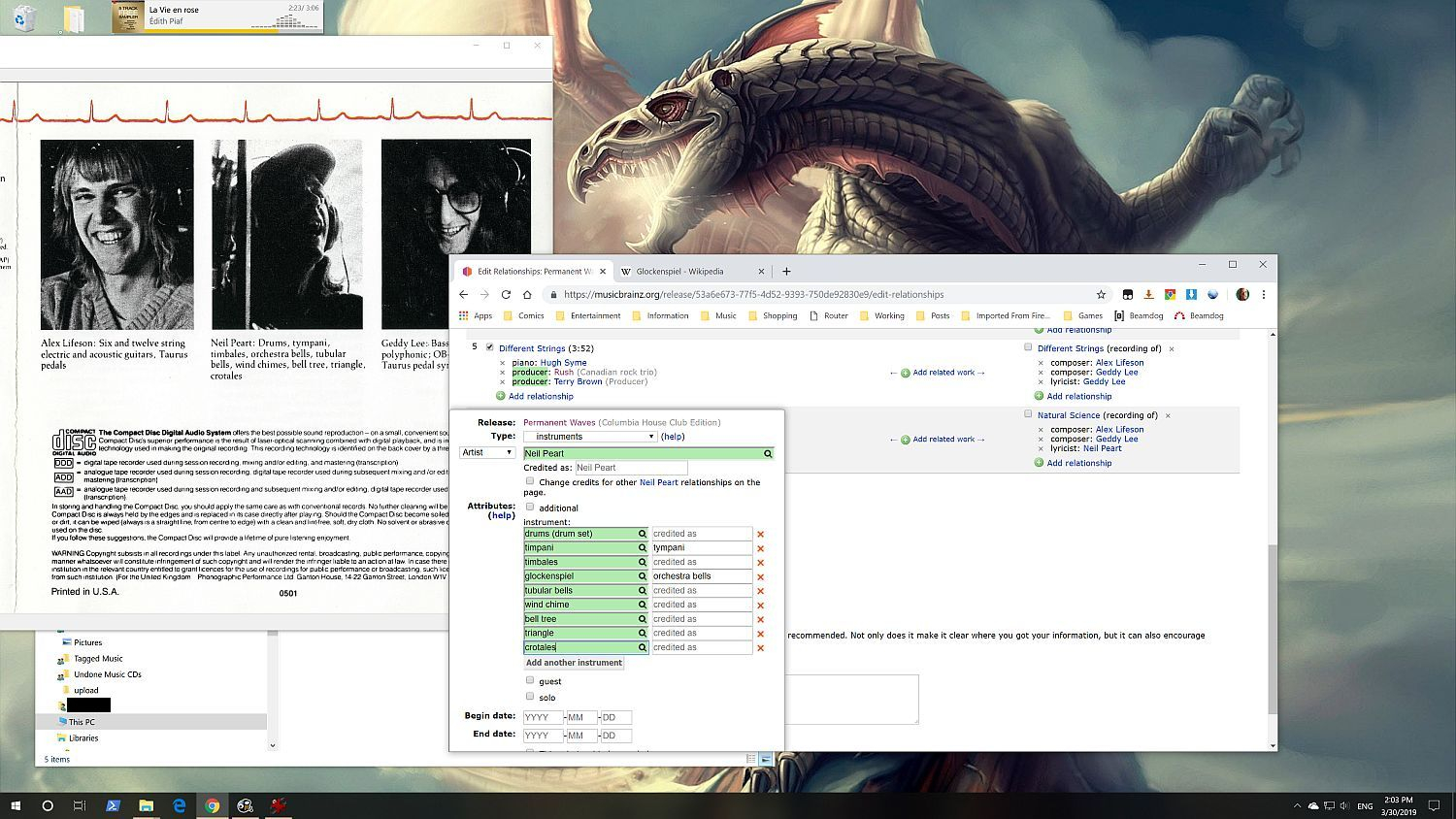Open Recycle Bin on desktop
Screen dimensions: 1456x819
pyautogui.click(x=25, y=17)
